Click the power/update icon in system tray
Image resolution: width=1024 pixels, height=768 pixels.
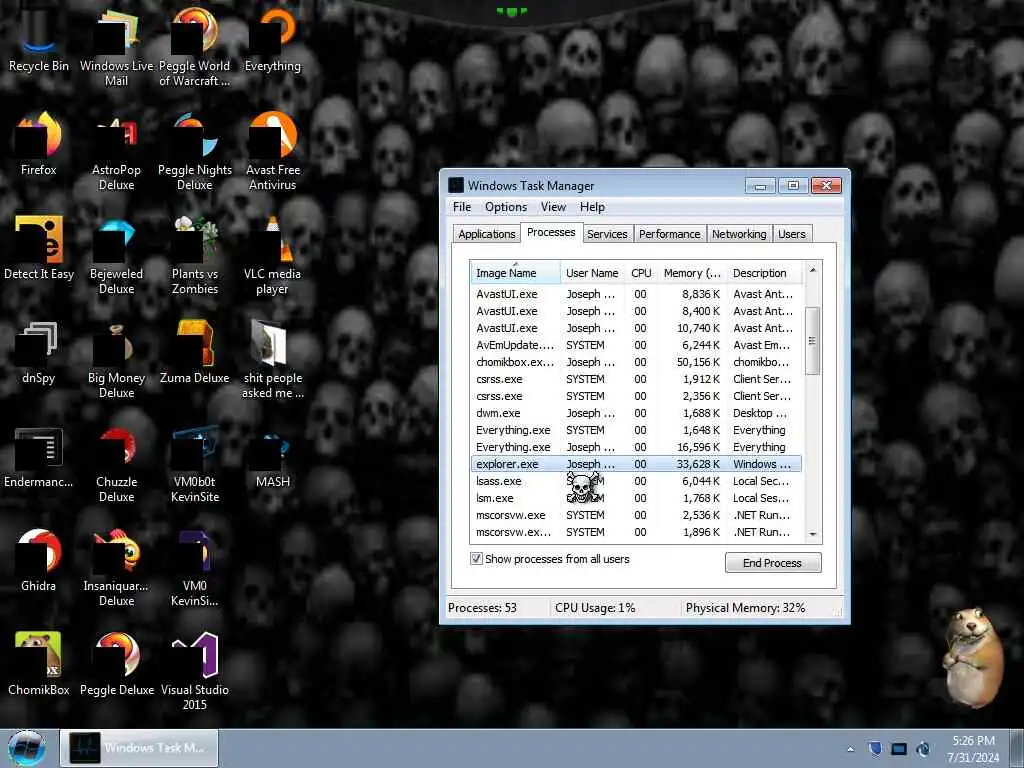pos(923,749)
